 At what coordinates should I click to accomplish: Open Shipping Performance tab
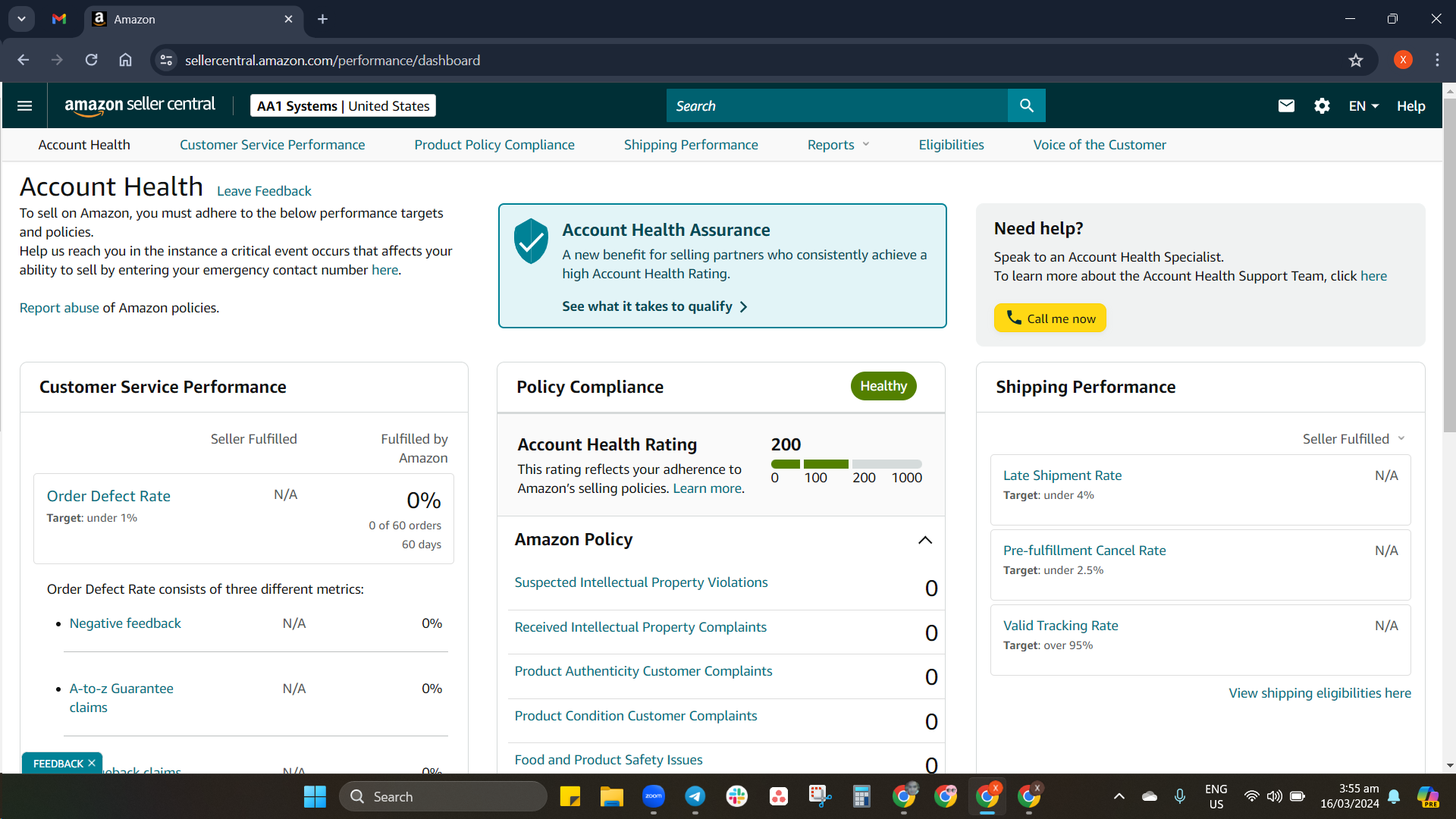click(690, 144)
